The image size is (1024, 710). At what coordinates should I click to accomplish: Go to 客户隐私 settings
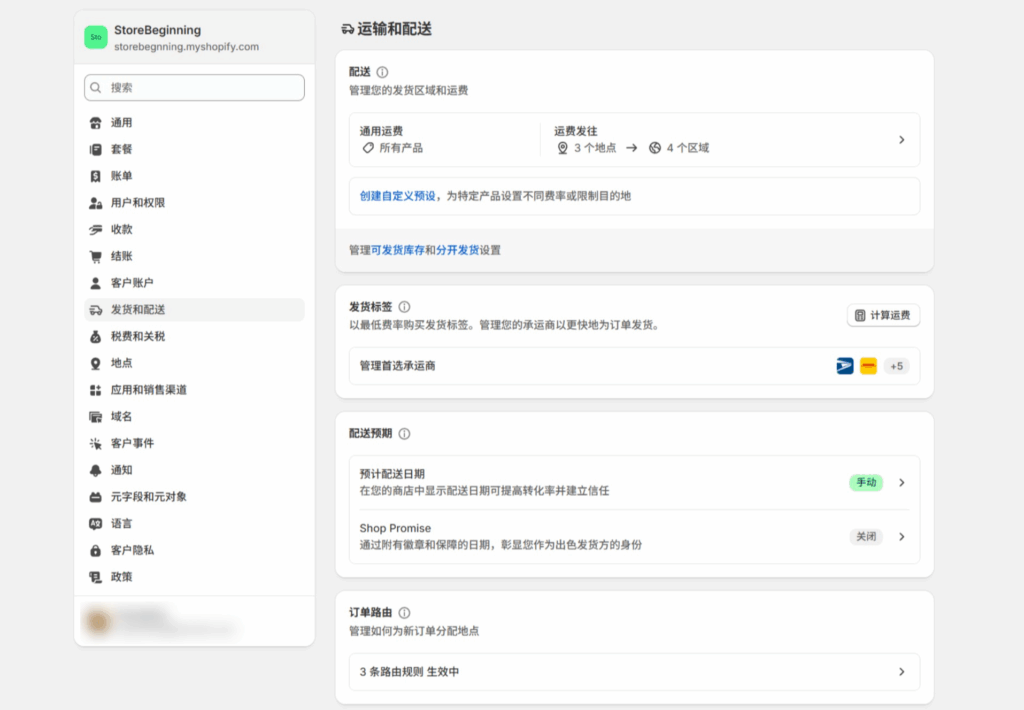(x=132, y=550)
